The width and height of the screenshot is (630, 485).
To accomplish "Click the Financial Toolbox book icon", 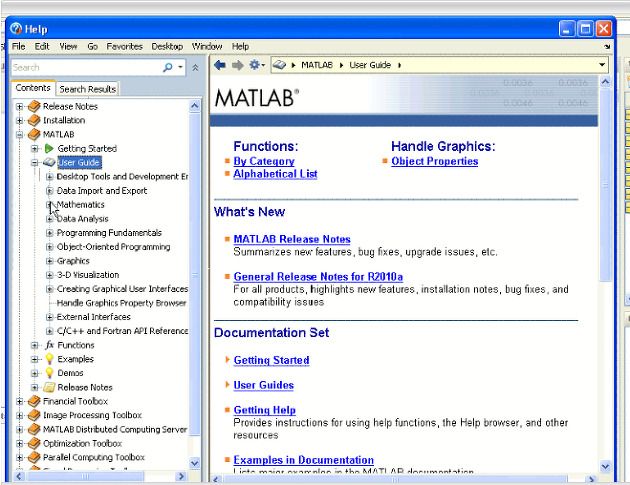I will 34,401.
